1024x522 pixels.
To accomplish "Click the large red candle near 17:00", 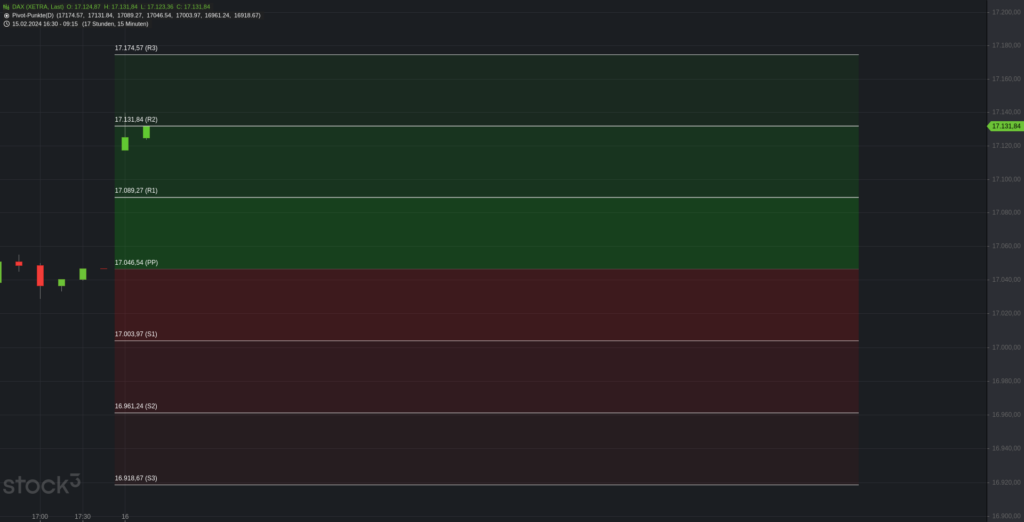I will (40, 276).
